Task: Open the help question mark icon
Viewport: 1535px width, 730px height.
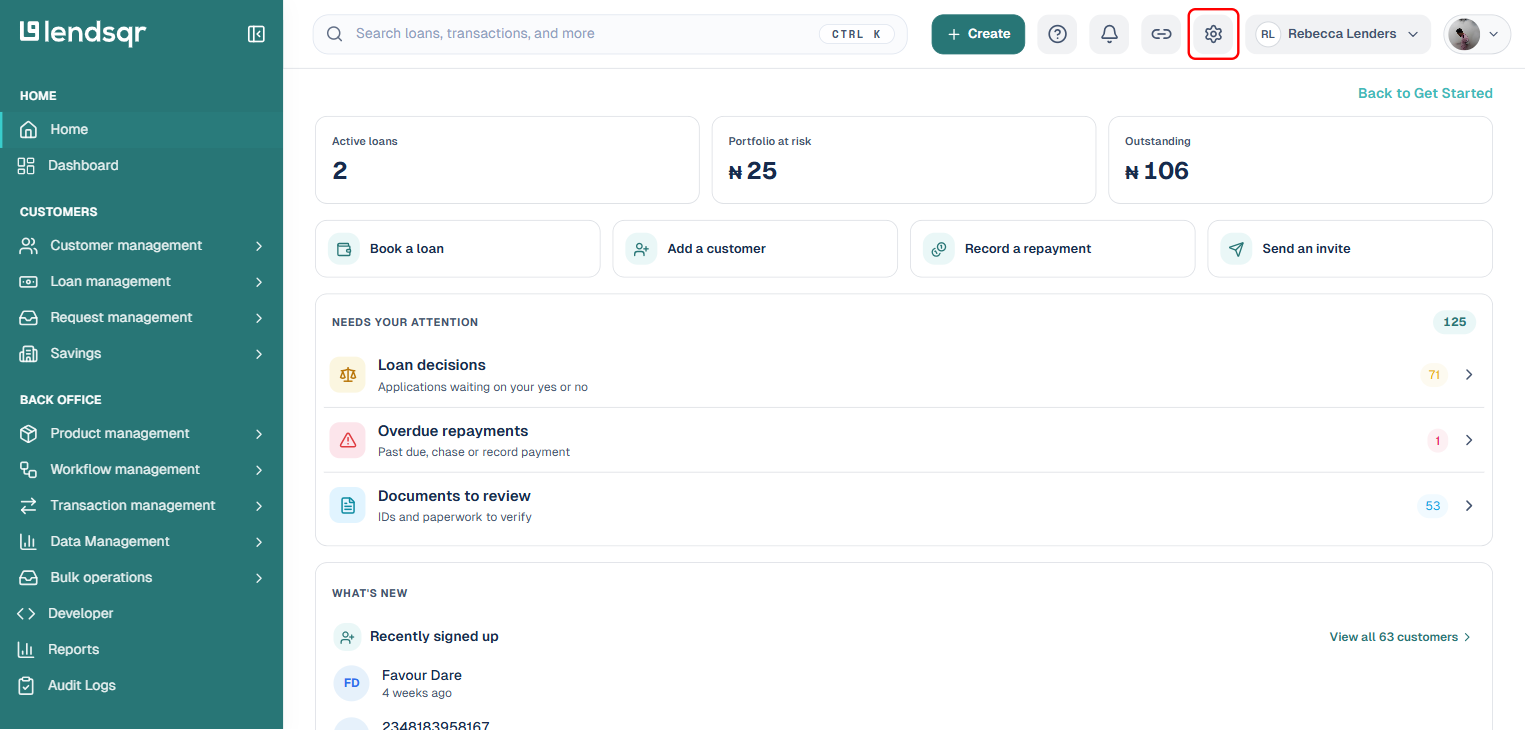Action: pyautogui.click(x=1057, y=34)
